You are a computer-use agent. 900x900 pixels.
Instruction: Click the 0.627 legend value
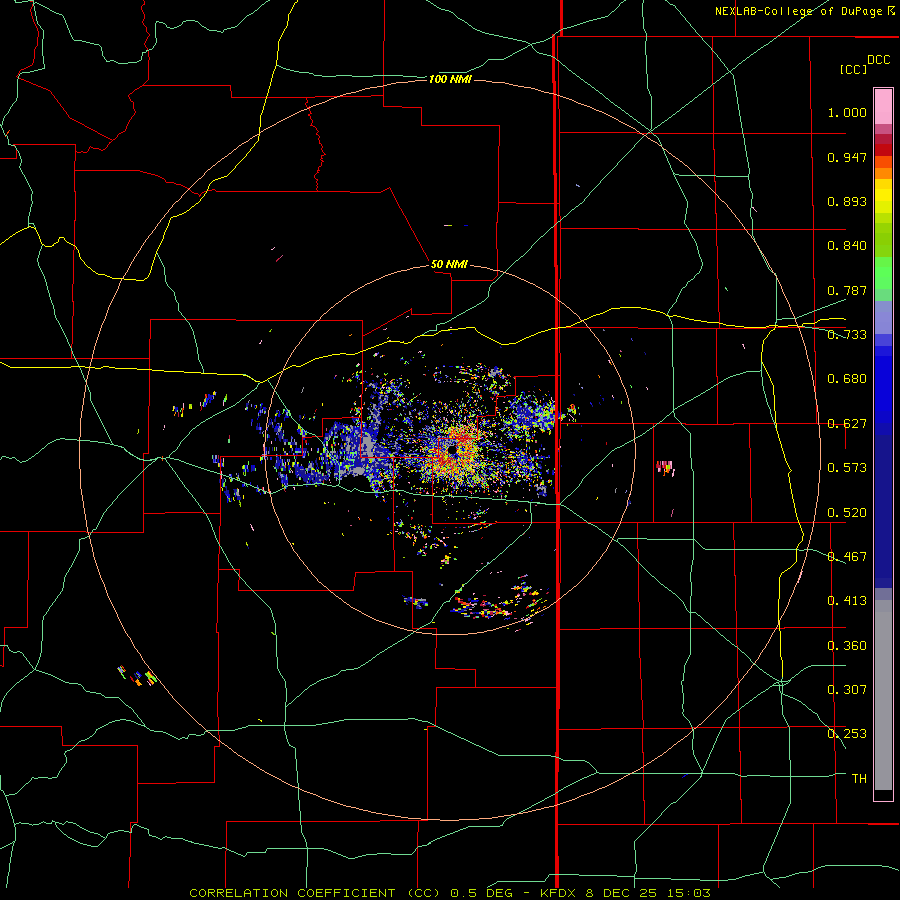[x=847, y=424]
